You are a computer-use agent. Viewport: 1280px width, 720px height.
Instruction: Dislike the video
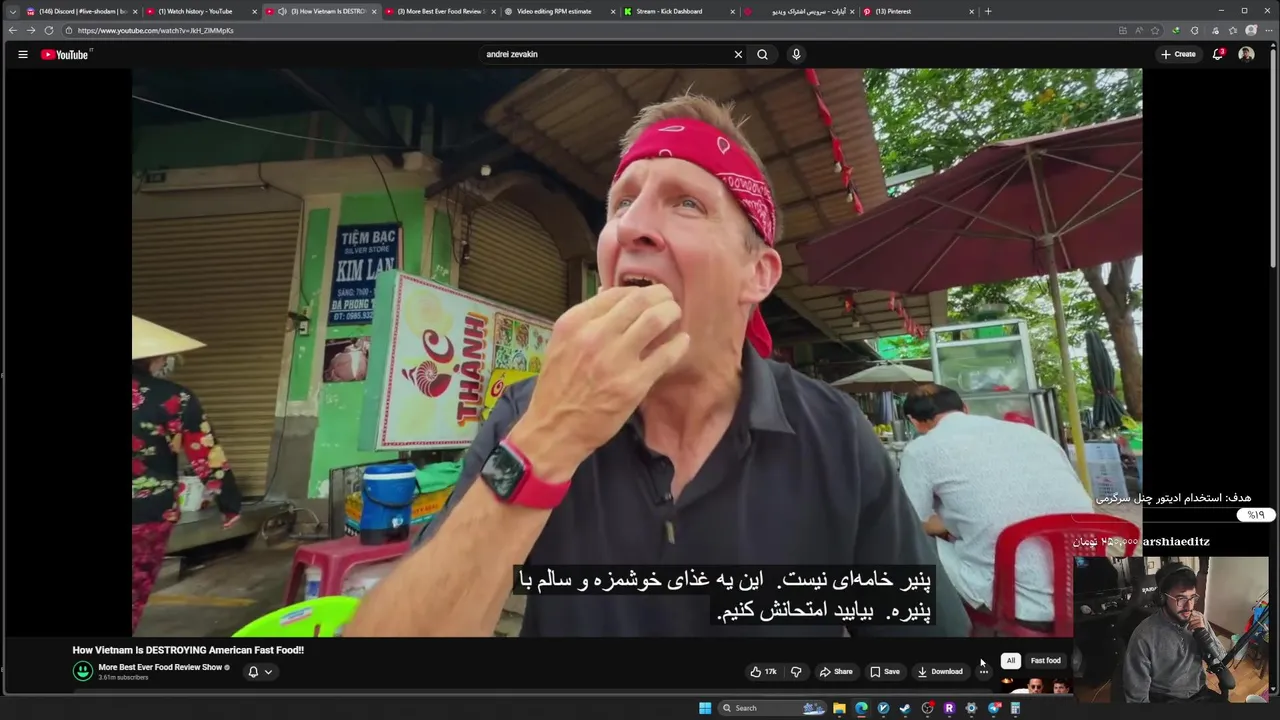tap(796, 672)
